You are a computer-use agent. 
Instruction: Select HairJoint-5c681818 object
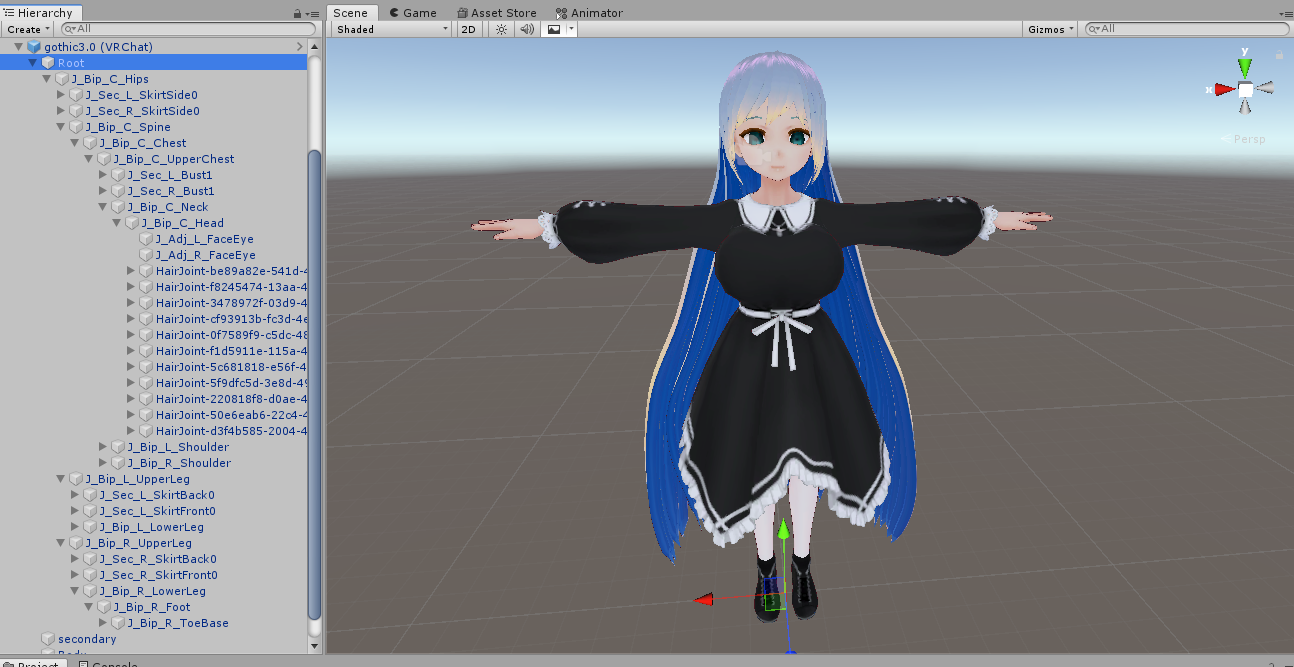click(231, 367)
